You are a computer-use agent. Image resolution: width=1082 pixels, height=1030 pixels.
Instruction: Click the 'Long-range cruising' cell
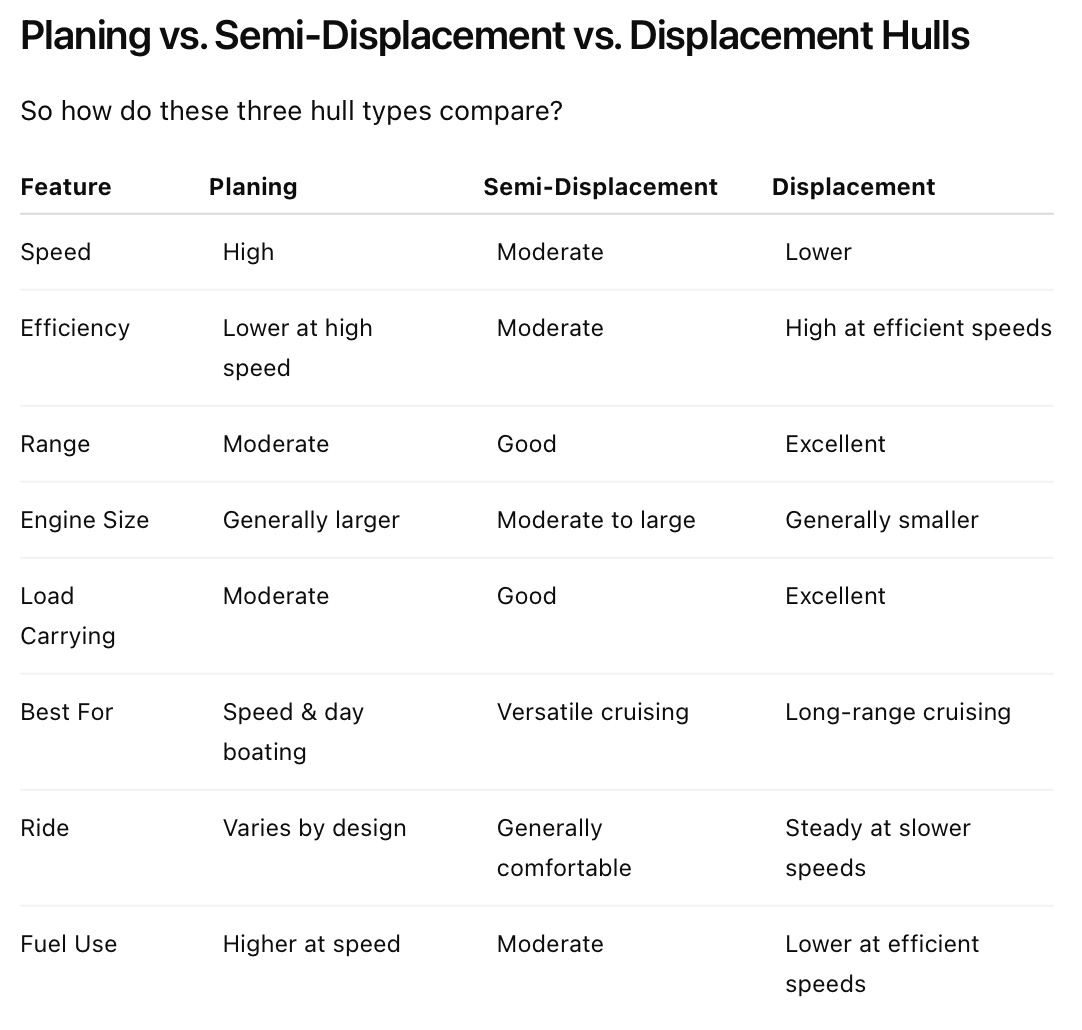898,712
